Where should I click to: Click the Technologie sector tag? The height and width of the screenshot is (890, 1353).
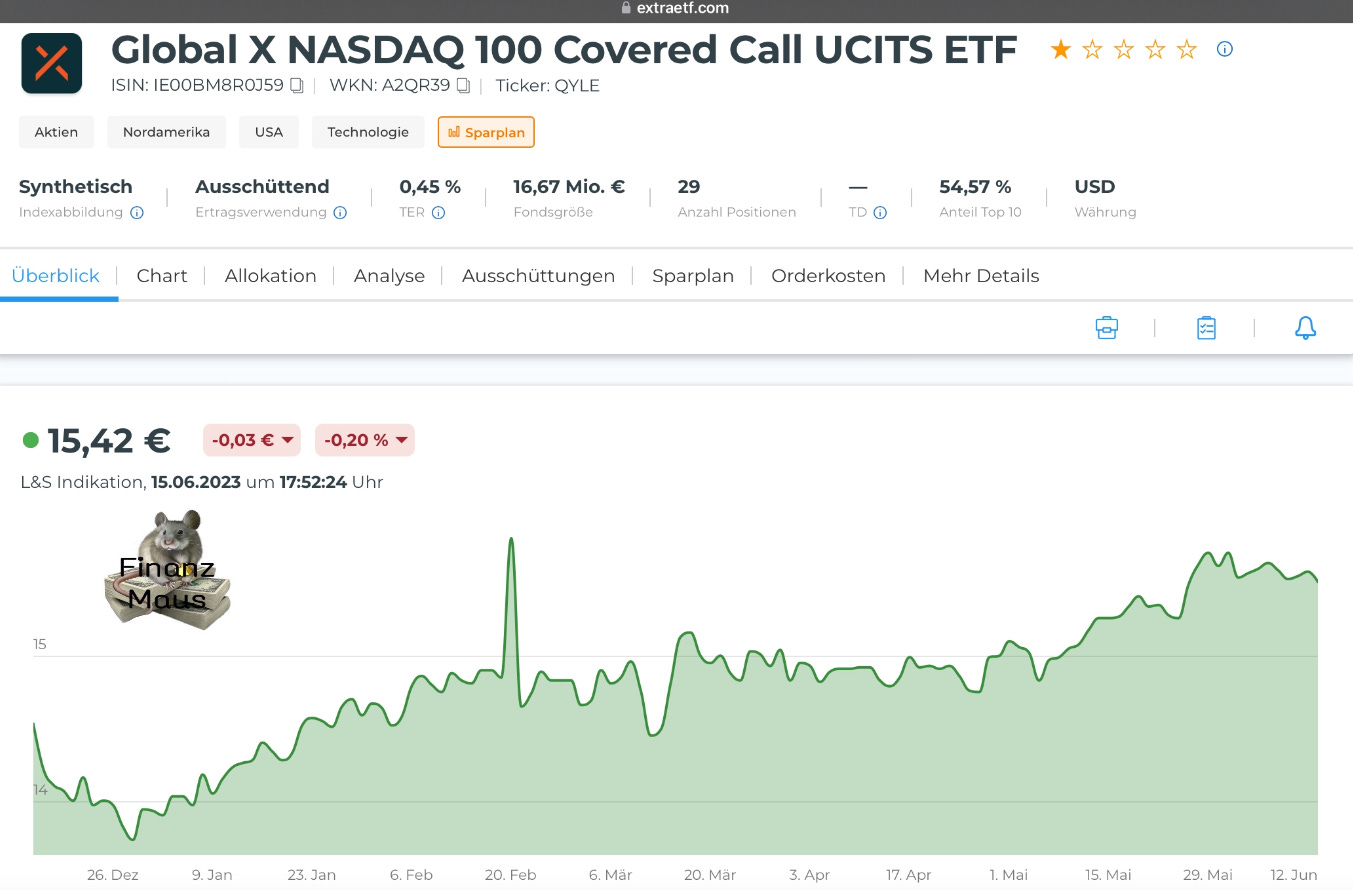(x=368, y=132)
